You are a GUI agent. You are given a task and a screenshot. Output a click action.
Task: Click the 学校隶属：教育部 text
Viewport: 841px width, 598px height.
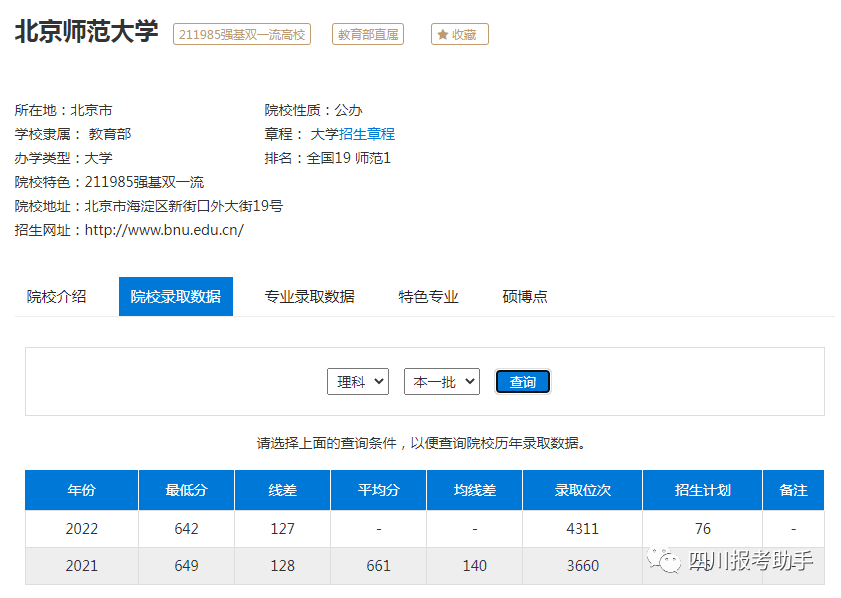tap(73, 134)
